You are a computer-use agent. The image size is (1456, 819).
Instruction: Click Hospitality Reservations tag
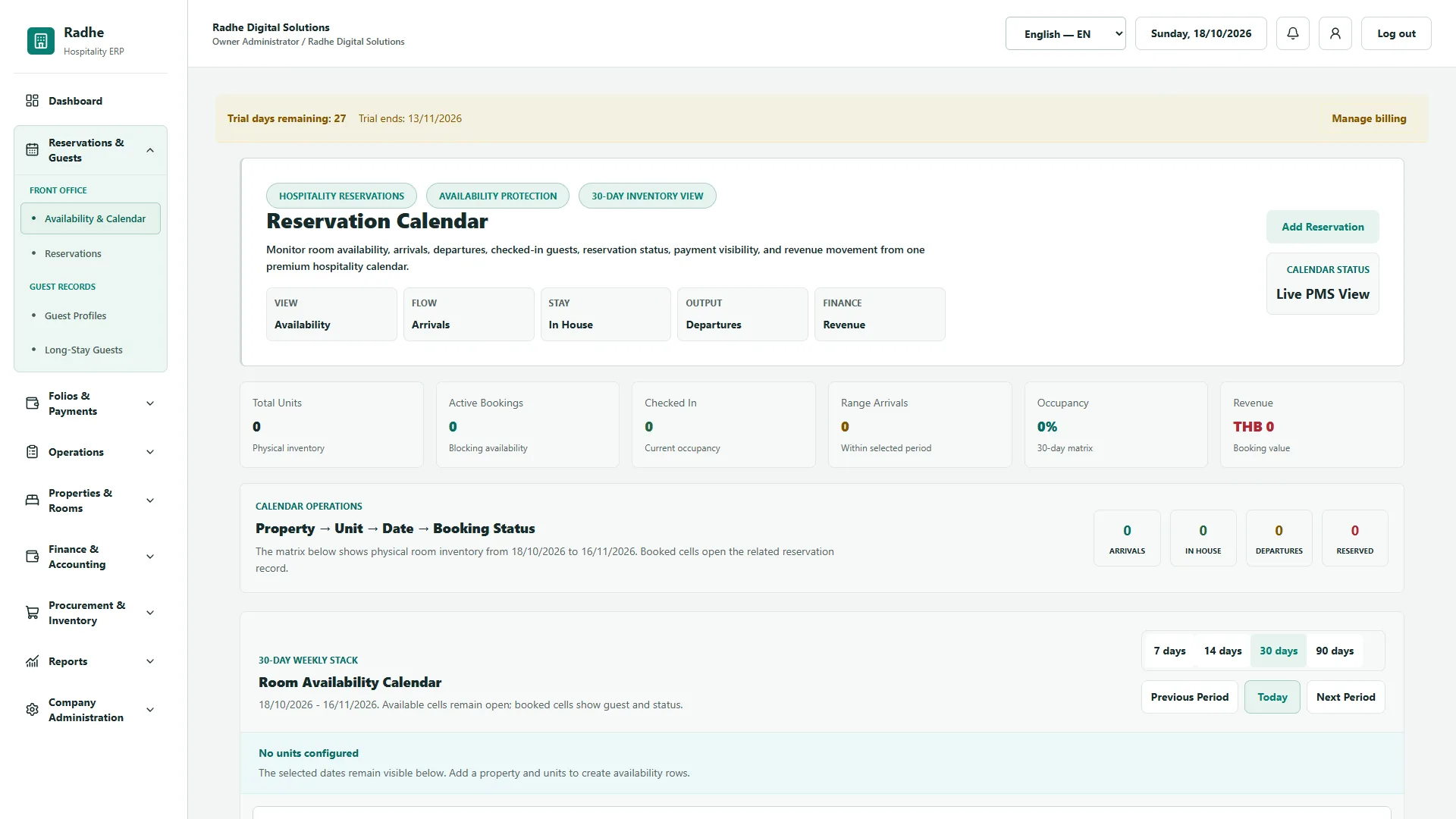(x=341, y=196)
